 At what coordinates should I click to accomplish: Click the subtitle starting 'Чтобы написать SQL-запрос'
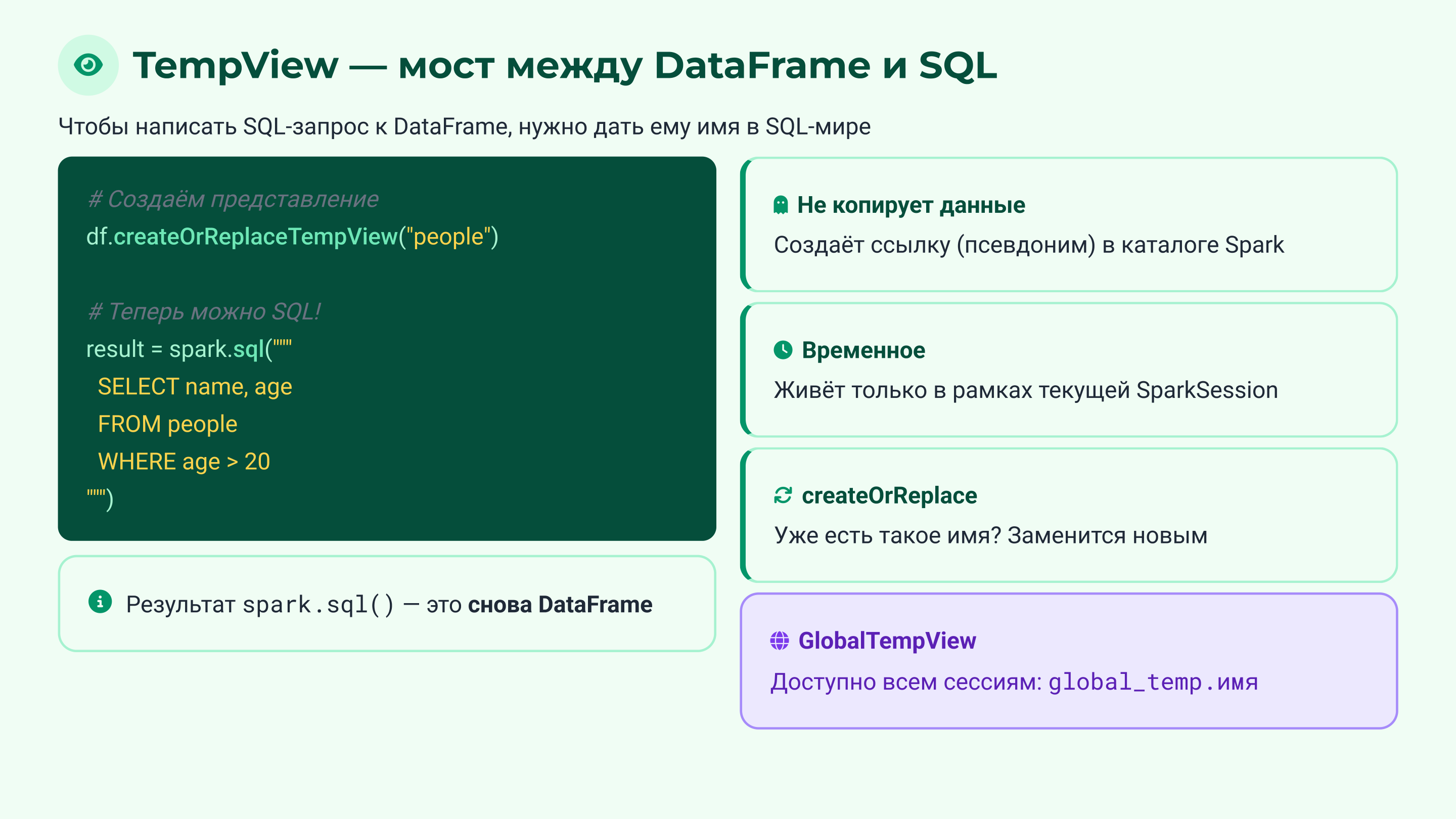tap(464, 126)
